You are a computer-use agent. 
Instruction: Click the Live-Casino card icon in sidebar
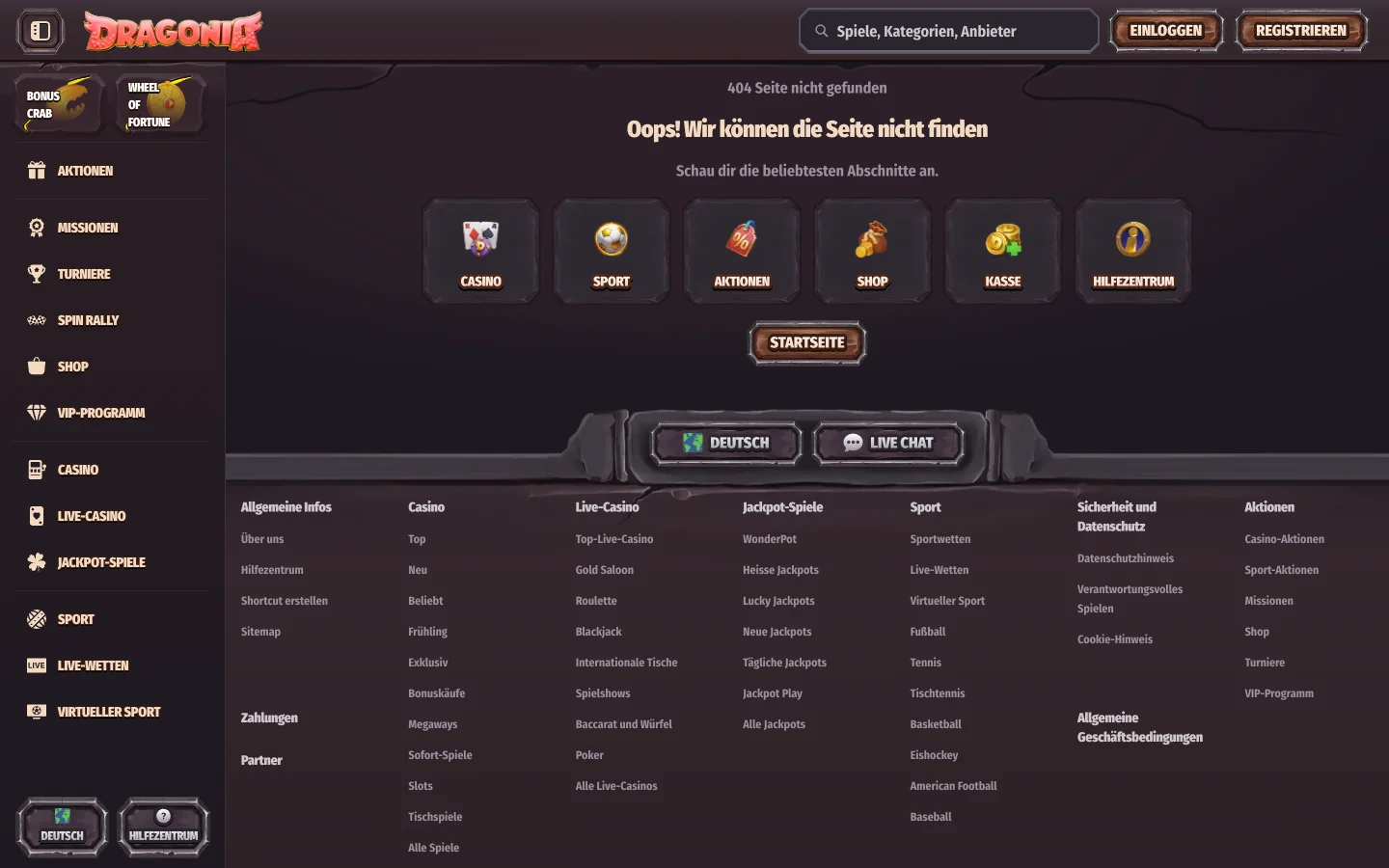(37, 516)
